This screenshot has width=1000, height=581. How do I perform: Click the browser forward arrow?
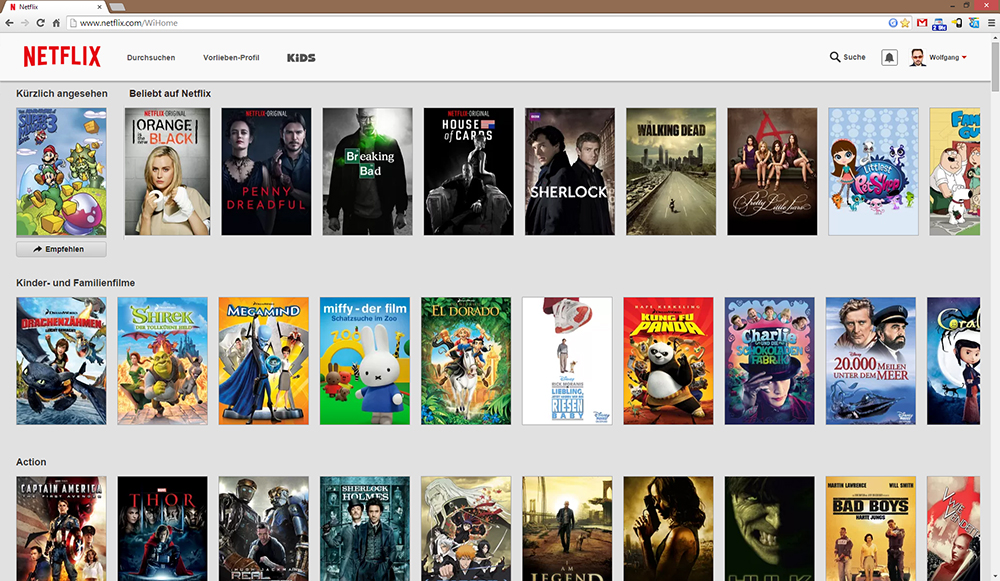tap(25, 23)
